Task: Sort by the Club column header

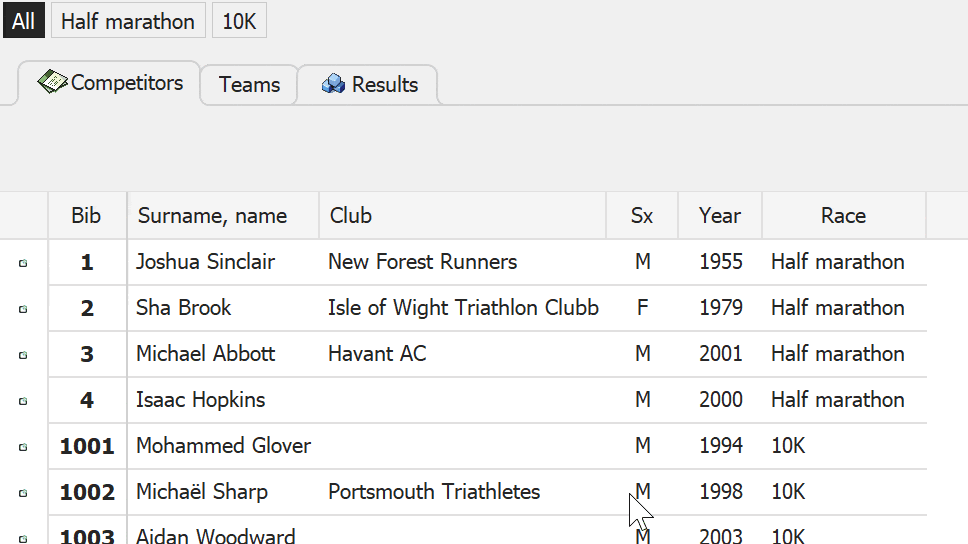Action: (351, 216)
